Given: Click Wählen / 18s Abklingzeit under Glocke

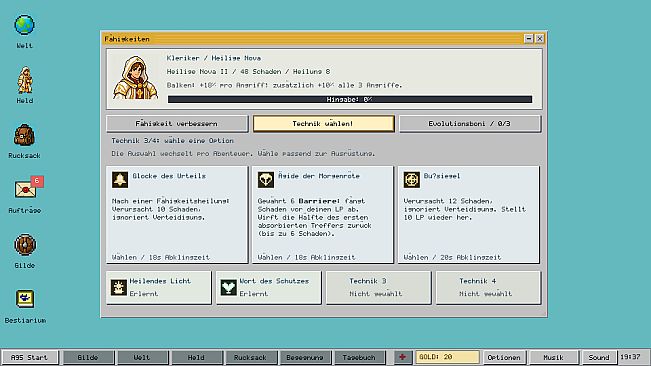Looking at the screenshot, I should [161, 257].
